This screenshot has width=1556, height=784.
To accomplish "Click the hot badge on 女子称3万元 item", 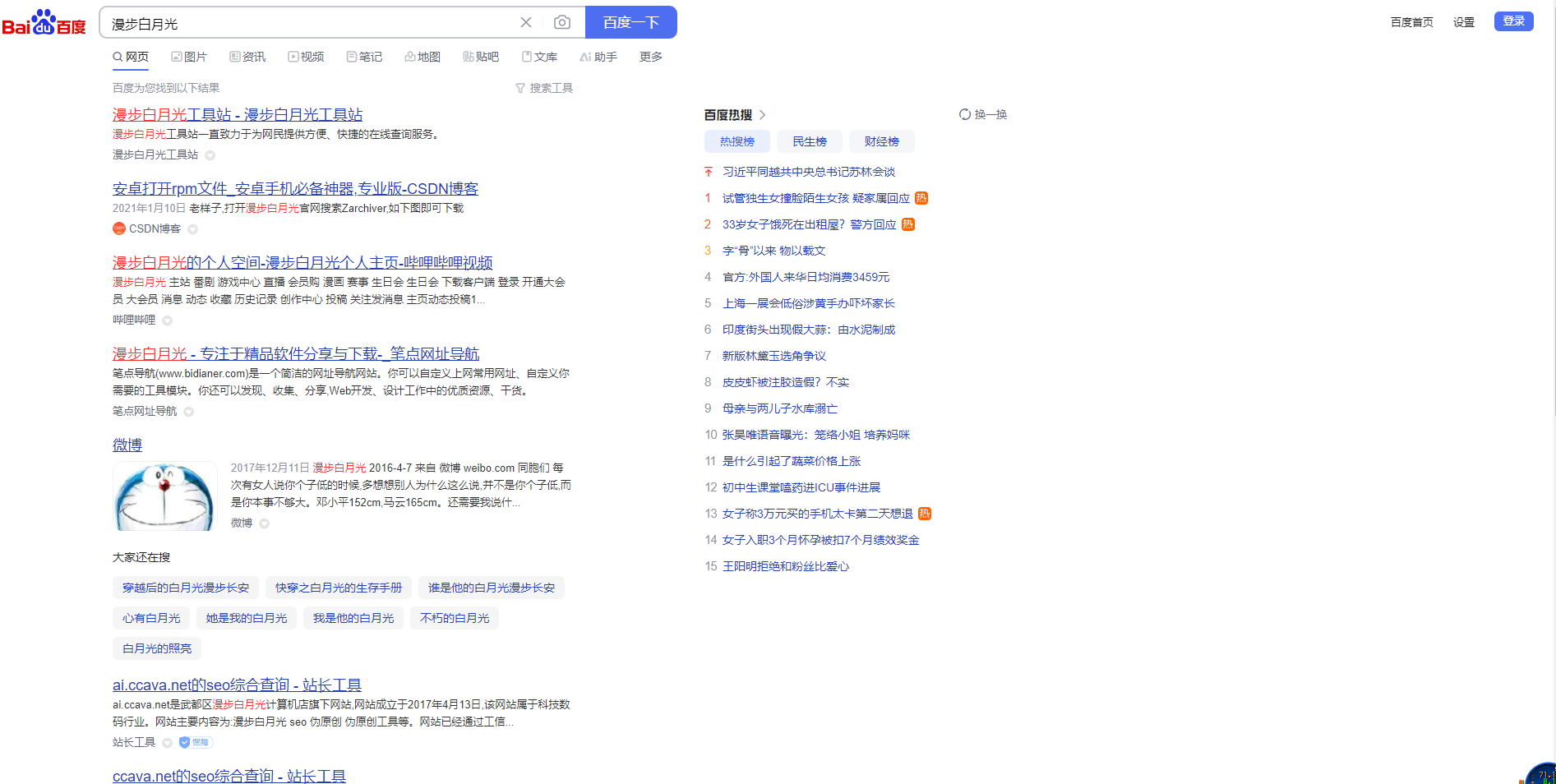I will [x=925, y=514].
